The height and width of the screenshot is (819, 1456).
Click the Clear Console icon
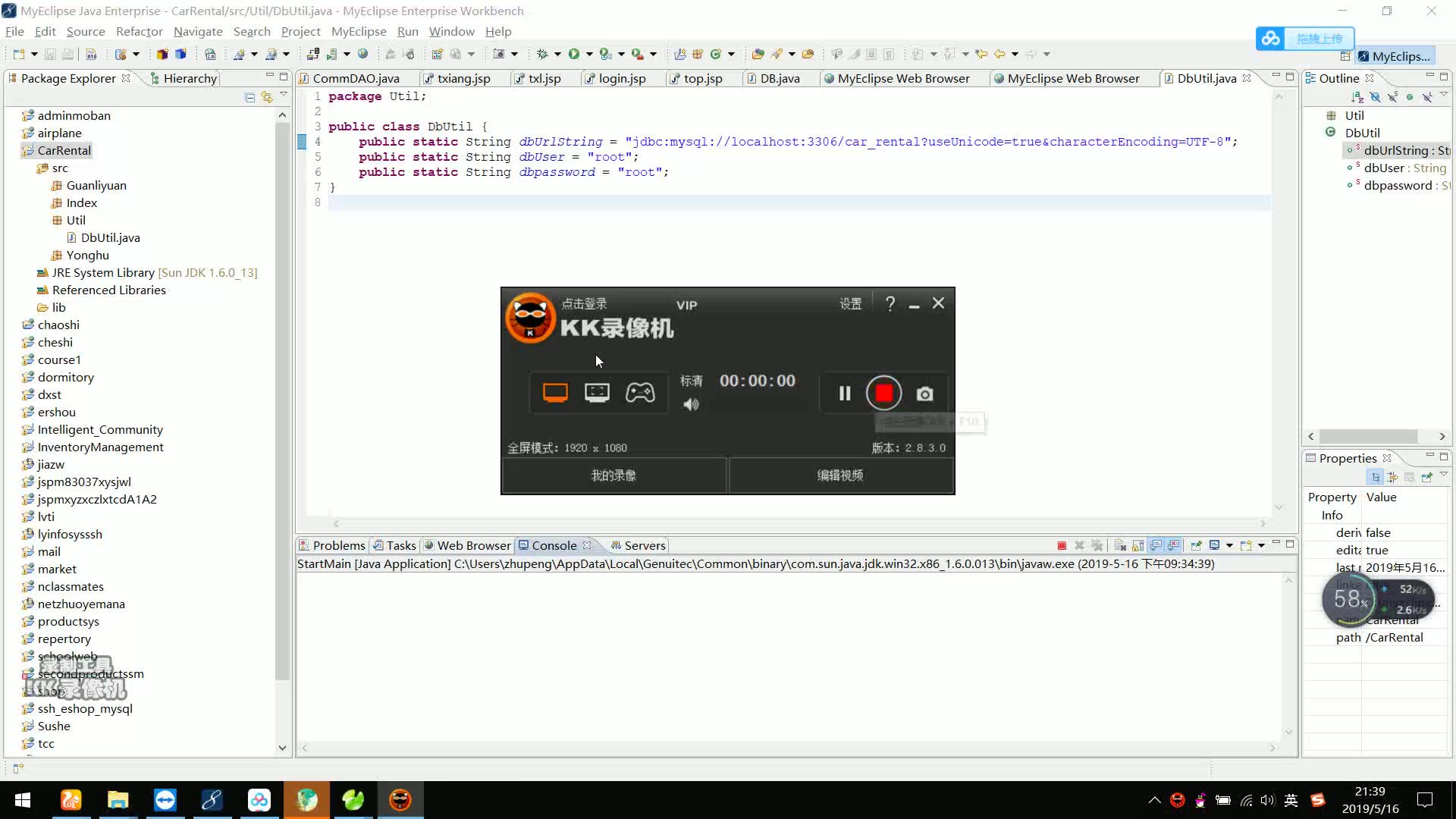[x=1120, y=545]
